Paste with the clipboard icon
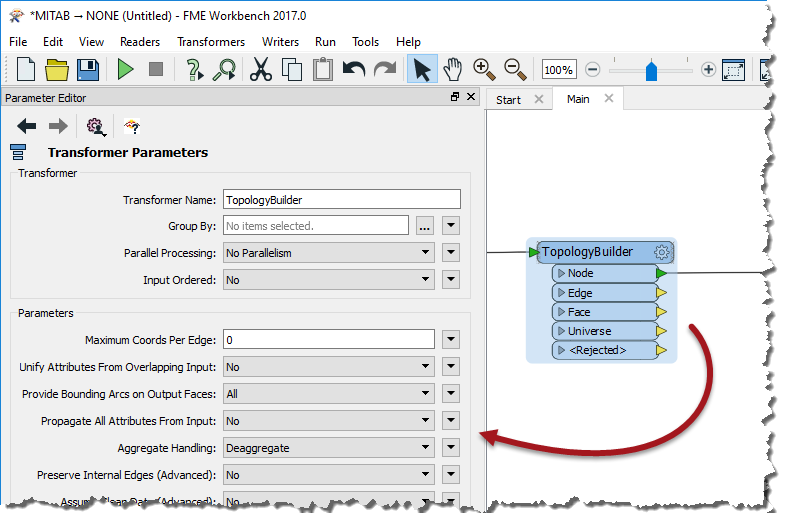 coord(323,69)
